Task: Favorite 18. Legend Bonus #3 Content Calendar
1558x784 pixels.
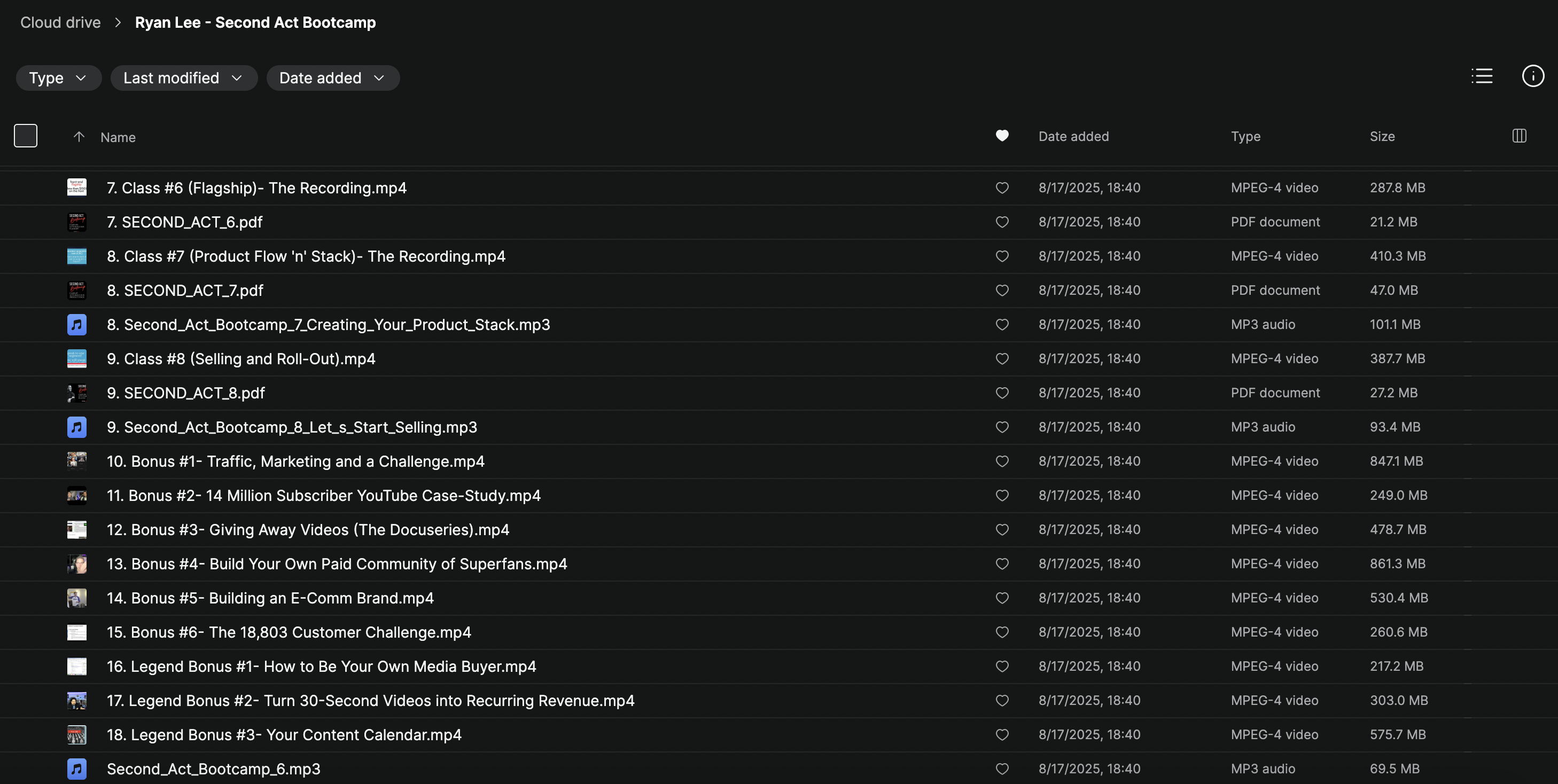Action: pos(1002,734)
